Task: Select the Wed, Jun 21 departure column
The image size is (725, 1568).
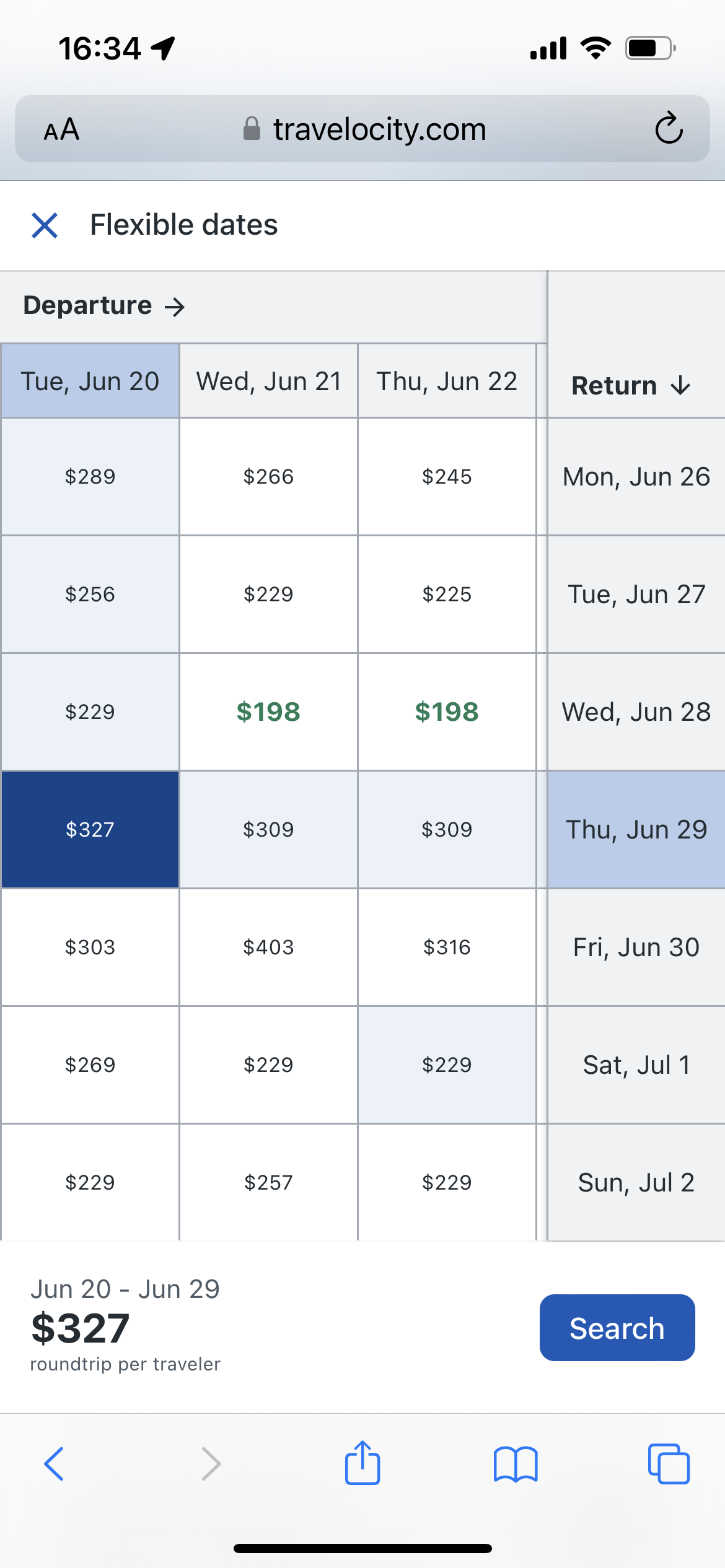Action: click(x=268, y=381)
